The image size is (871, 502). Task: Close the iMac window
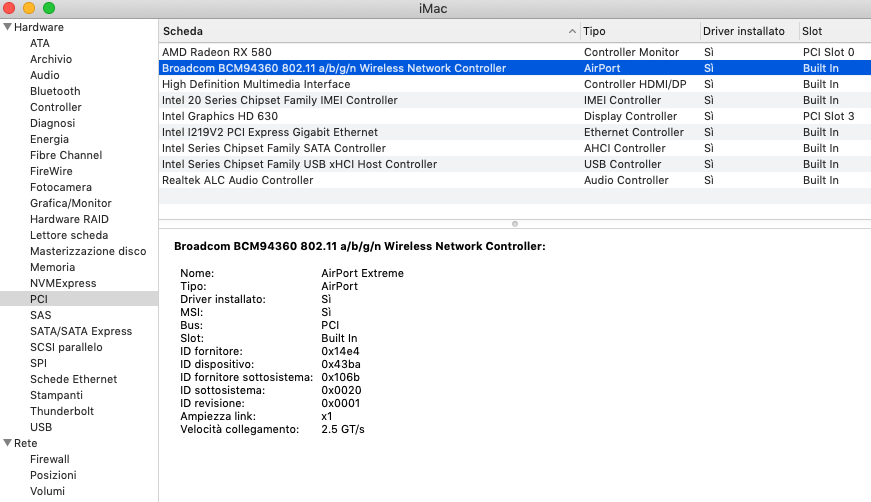[x=9, y=8]
